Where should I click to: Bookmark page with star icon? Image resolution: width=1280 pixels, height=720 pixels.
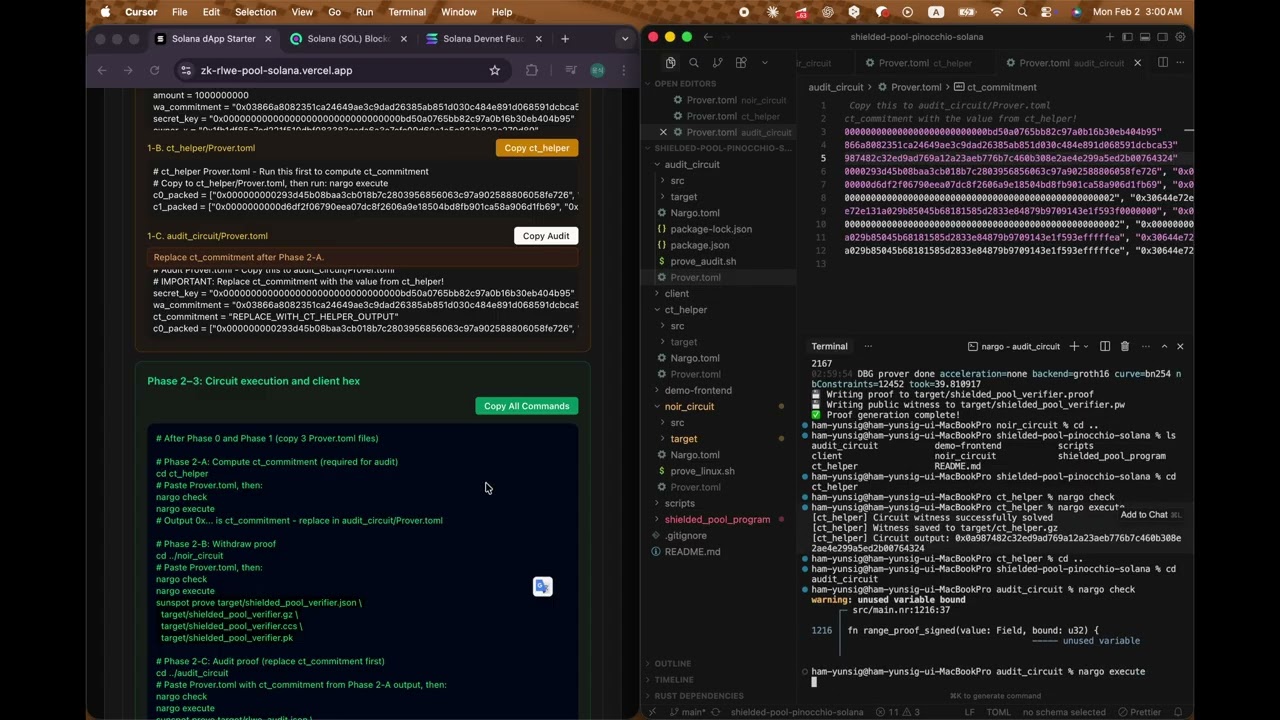click(x=494, y=70)
